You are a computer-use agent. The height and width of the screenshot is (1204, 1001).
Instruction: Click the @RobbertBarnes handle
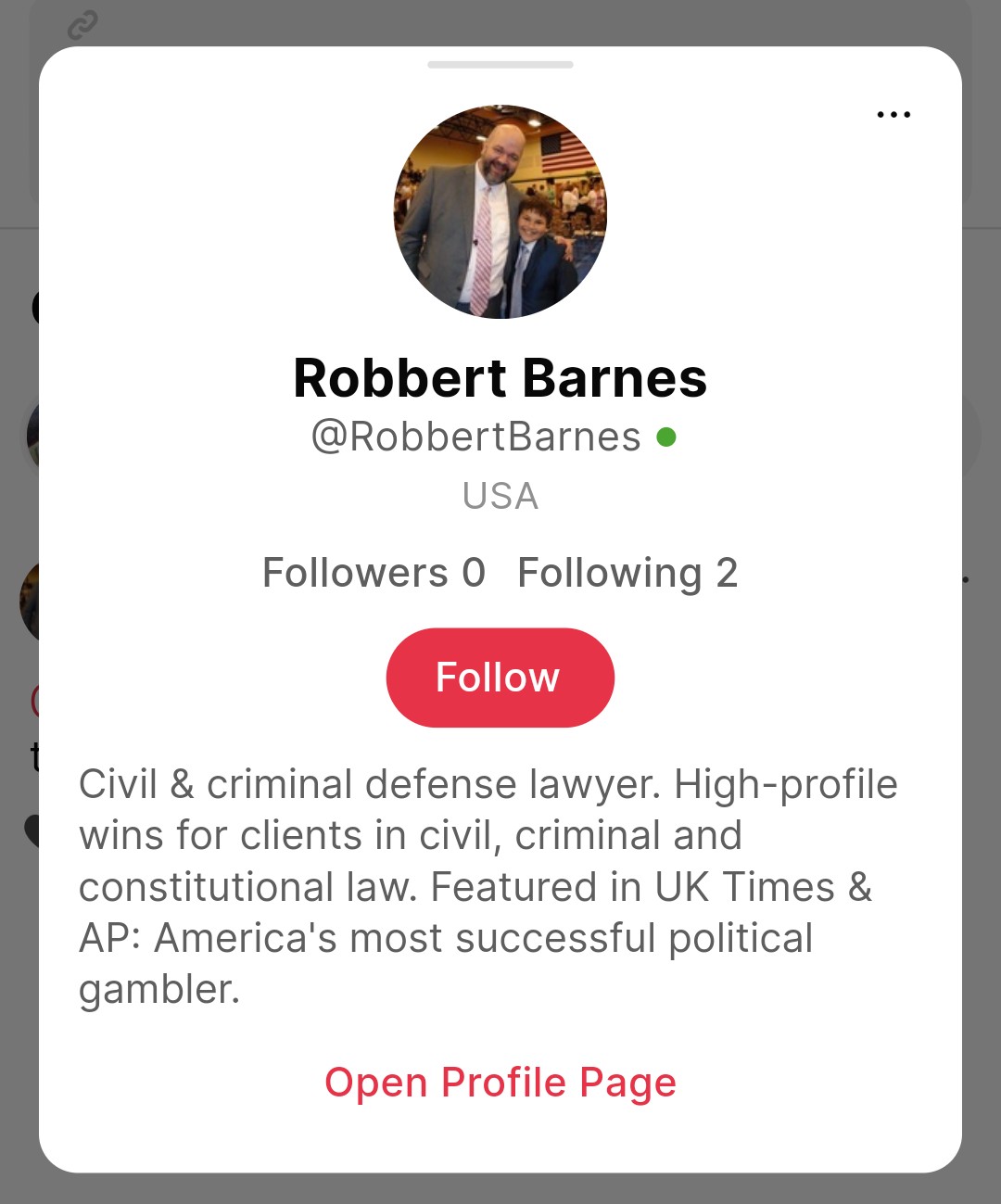point(475,437)
